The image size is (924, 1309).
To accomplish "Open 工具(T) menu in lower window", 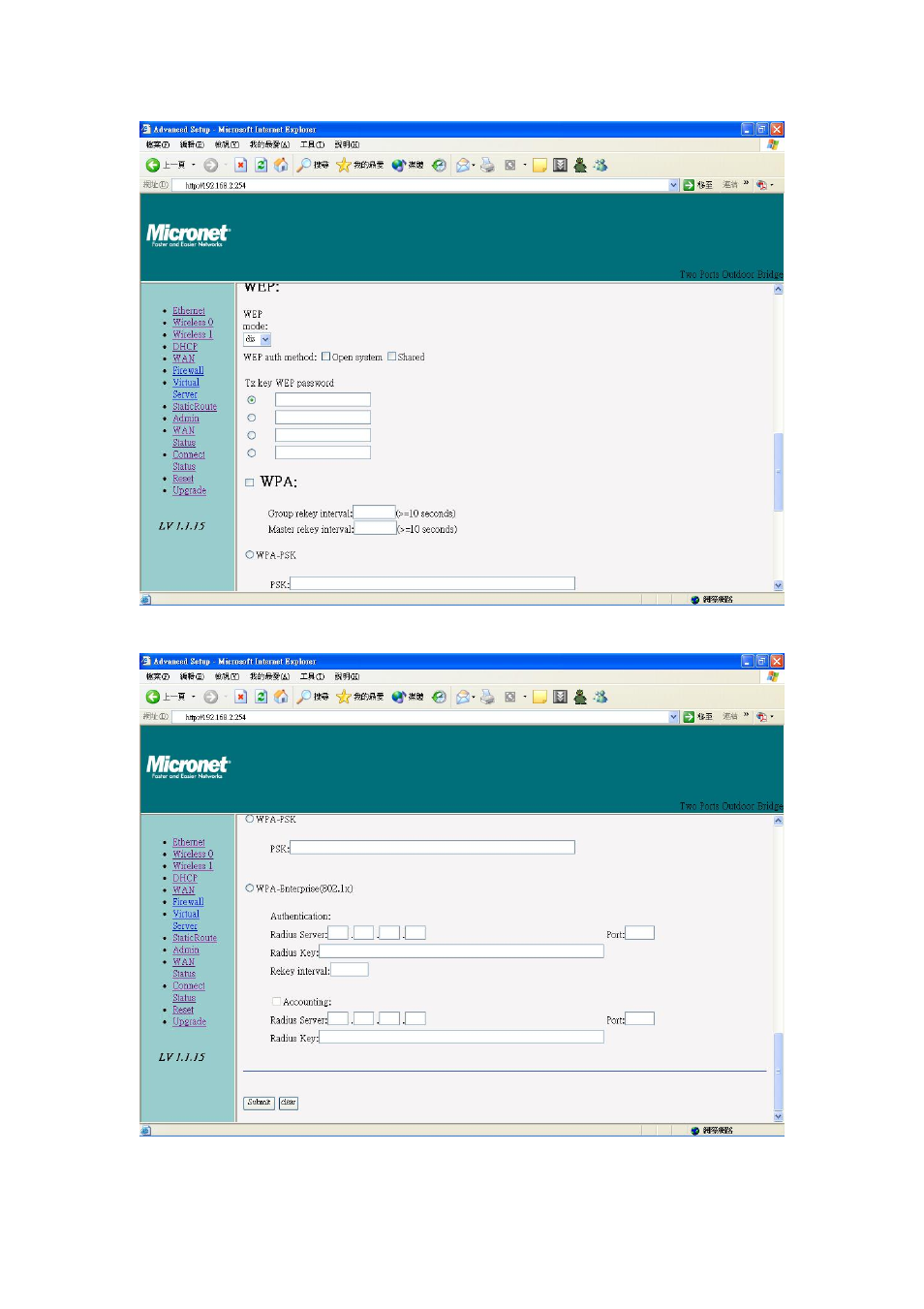I will 312,676.
